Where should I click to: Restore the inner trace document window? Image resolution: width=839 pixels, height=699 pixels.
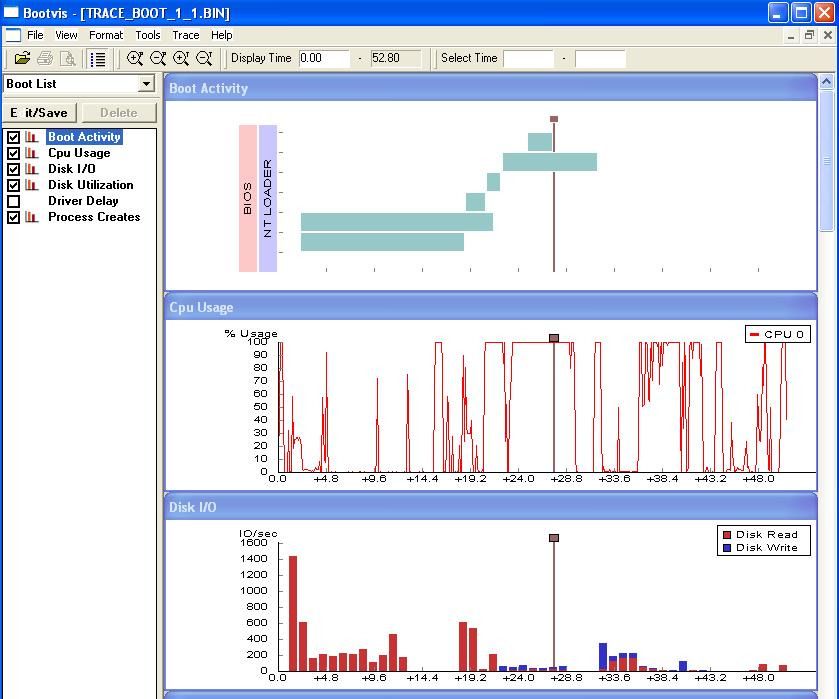809,36
